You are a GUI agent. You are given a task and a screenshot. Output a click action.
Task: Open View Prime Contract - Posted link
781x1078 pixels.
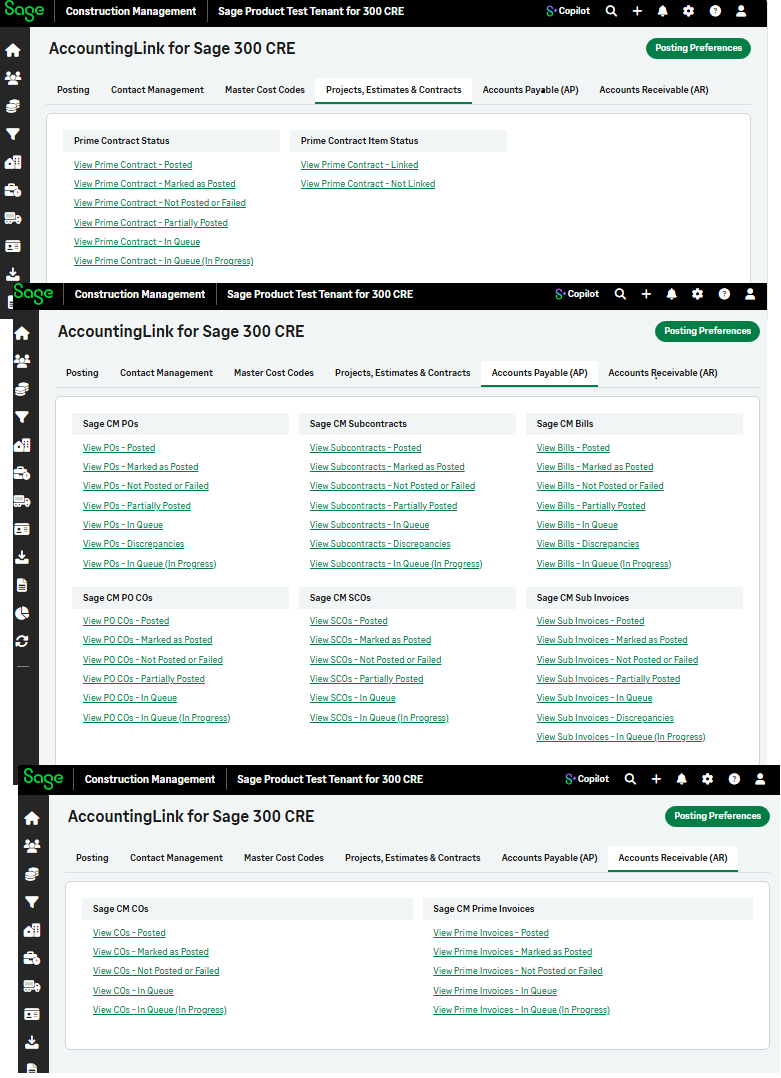coord(133,165)
